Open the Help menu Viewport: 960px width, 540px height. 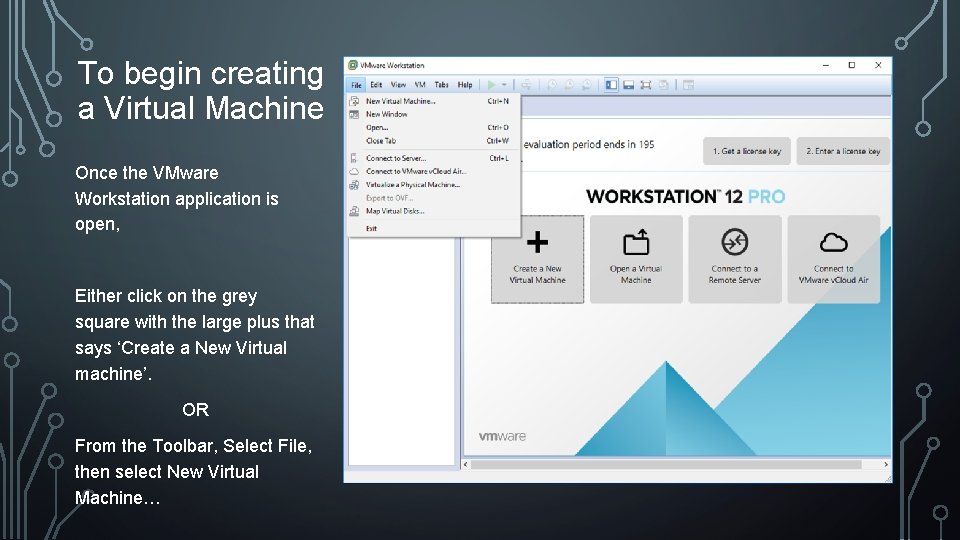(x=465, y=85)
